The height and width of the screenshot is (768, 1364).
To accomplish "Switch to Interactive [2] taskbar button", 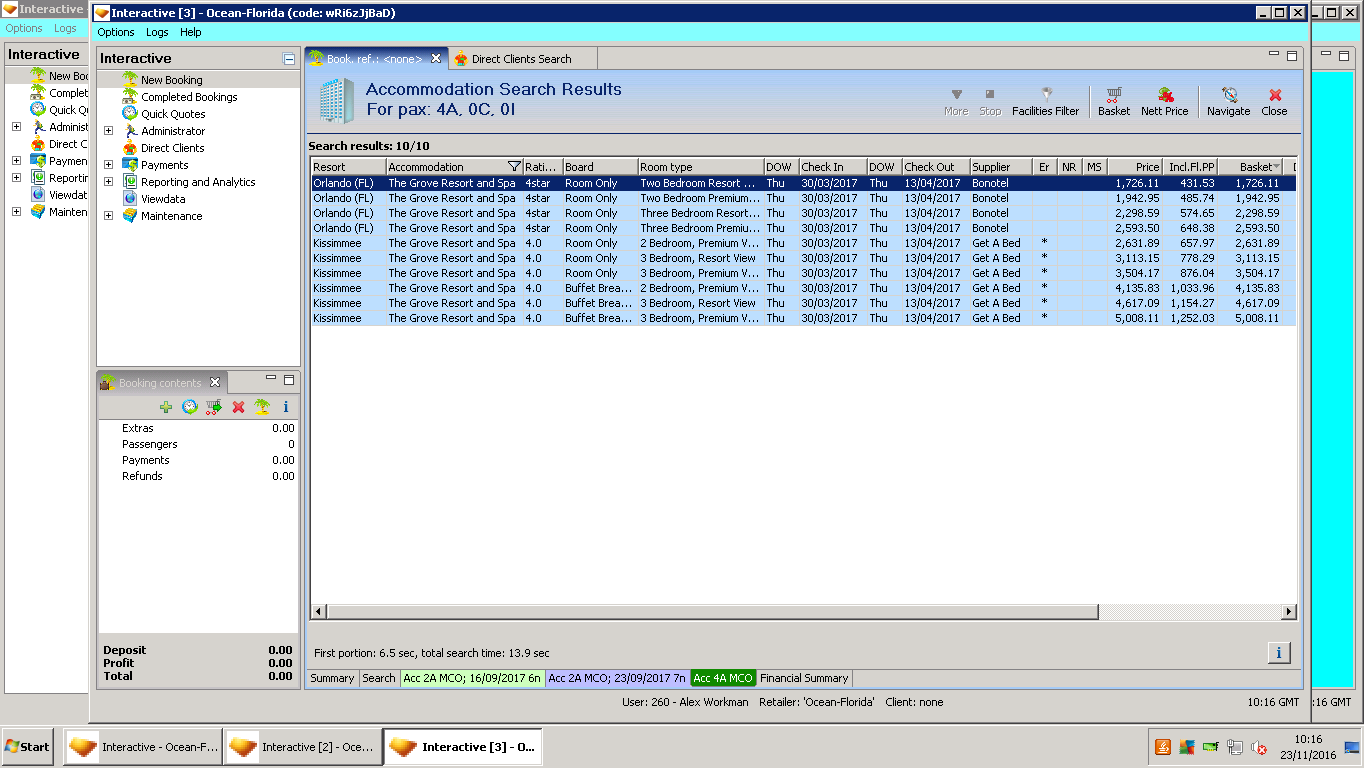I will click(x=302, y=747).
